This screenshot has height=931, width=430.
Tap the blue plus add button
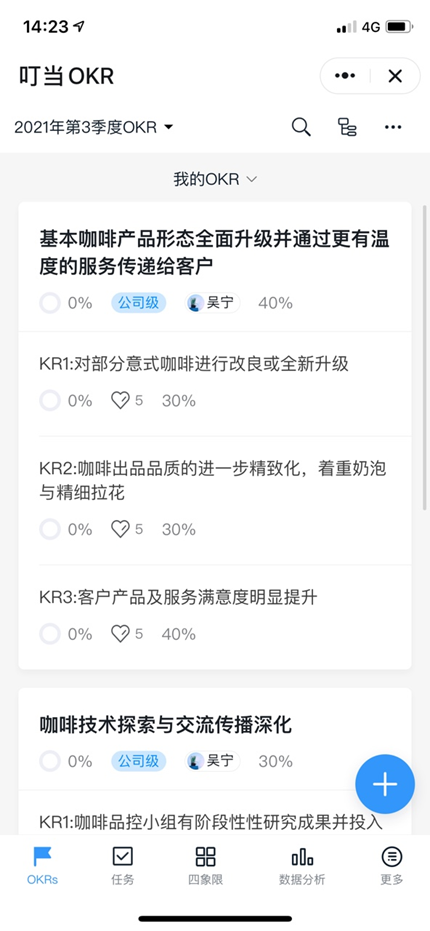pyautogui.click(x=385, y=784)
